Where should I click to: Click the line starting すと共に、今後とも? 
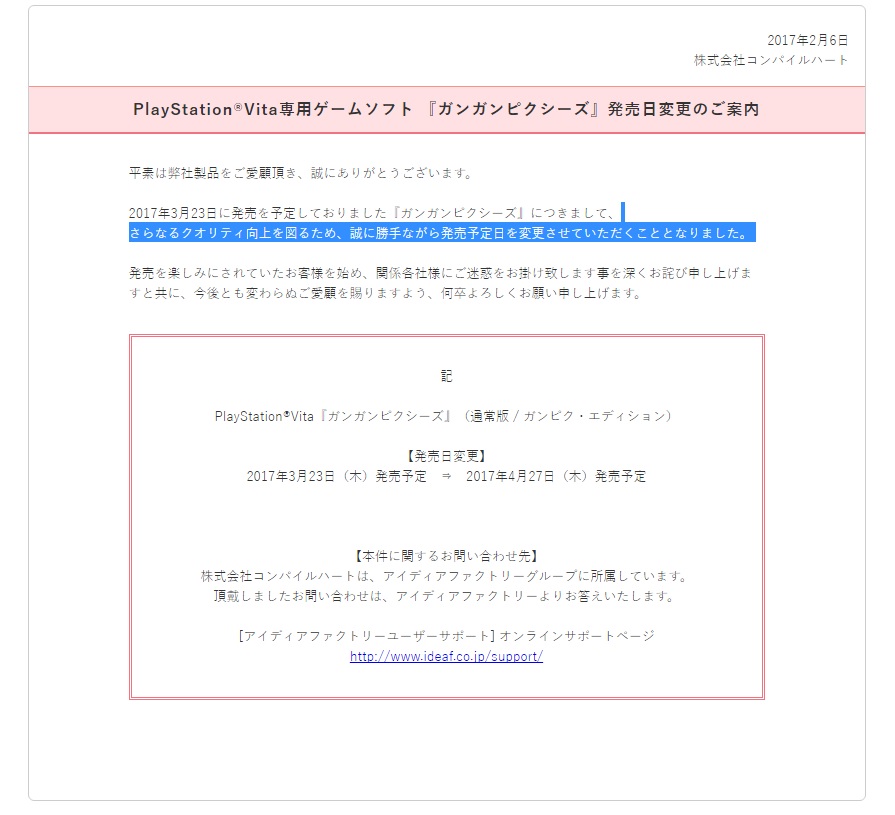tap(385, 293)
